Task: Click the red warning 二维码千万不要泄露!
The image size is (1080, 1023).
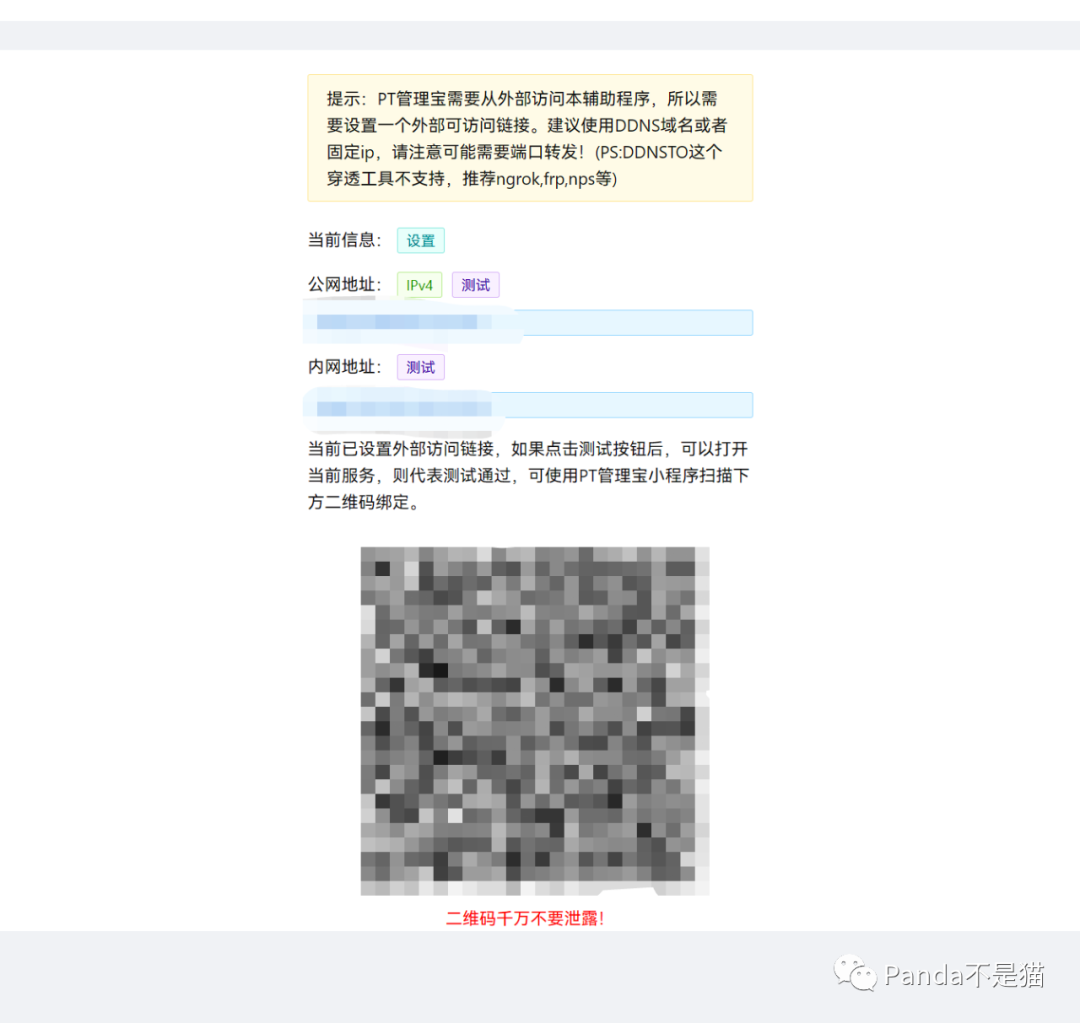Action: 525,918
